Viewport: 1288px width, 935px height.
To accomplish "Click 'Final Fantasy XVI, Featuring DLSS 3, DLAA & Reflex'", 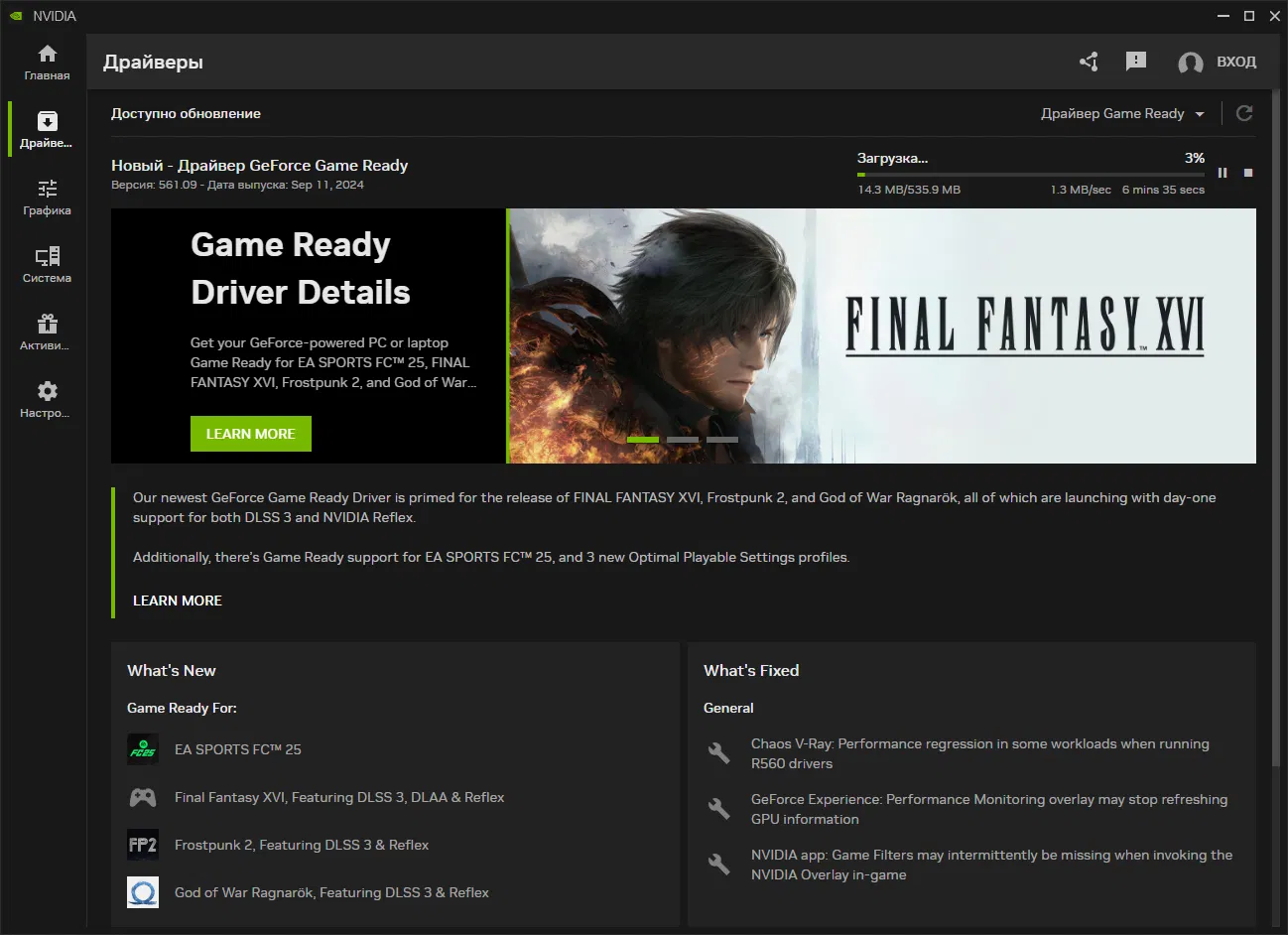I will coord(339,797).
